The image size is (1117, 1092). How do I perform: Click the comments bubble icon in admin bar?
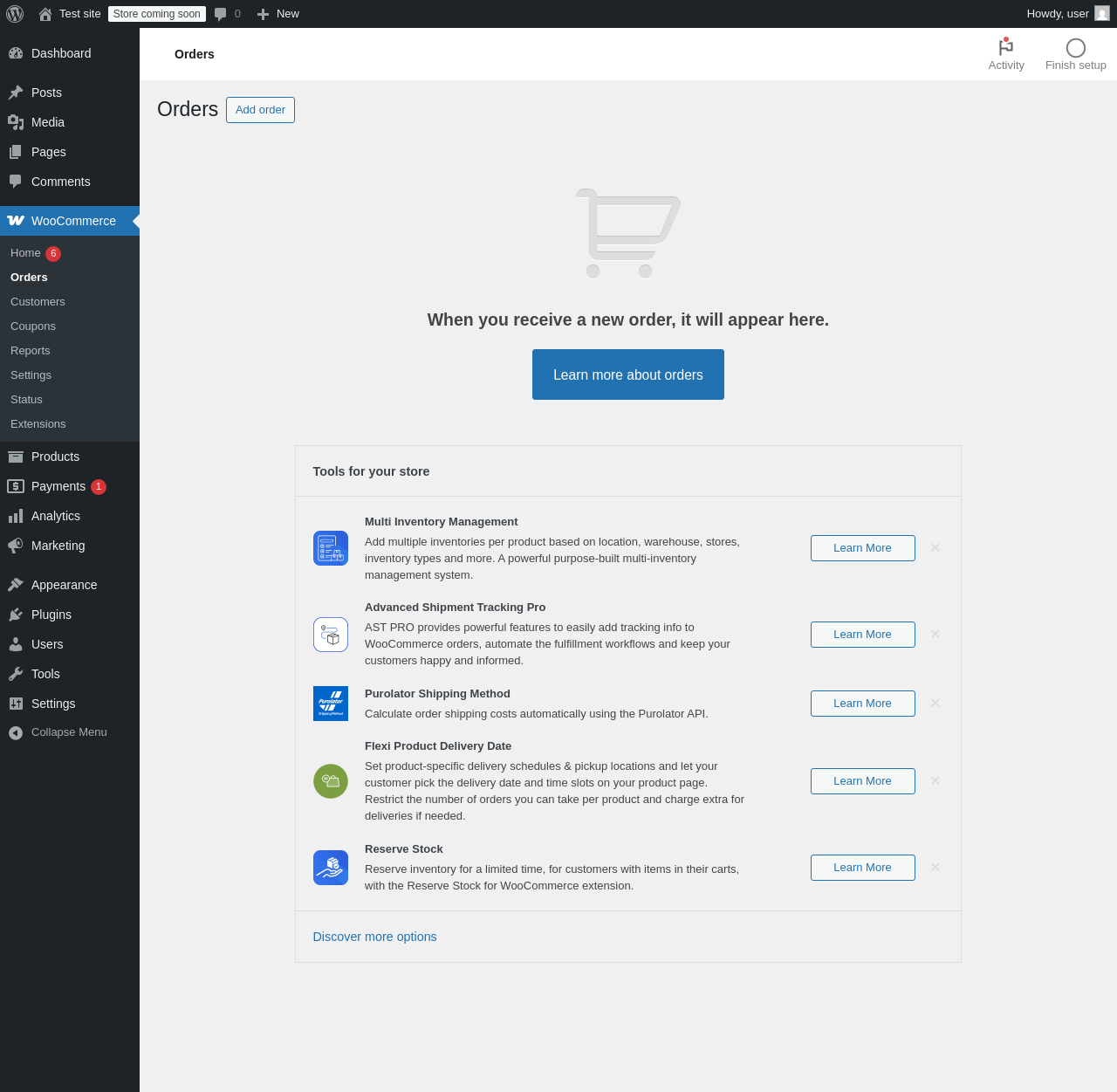pos(221,14)
